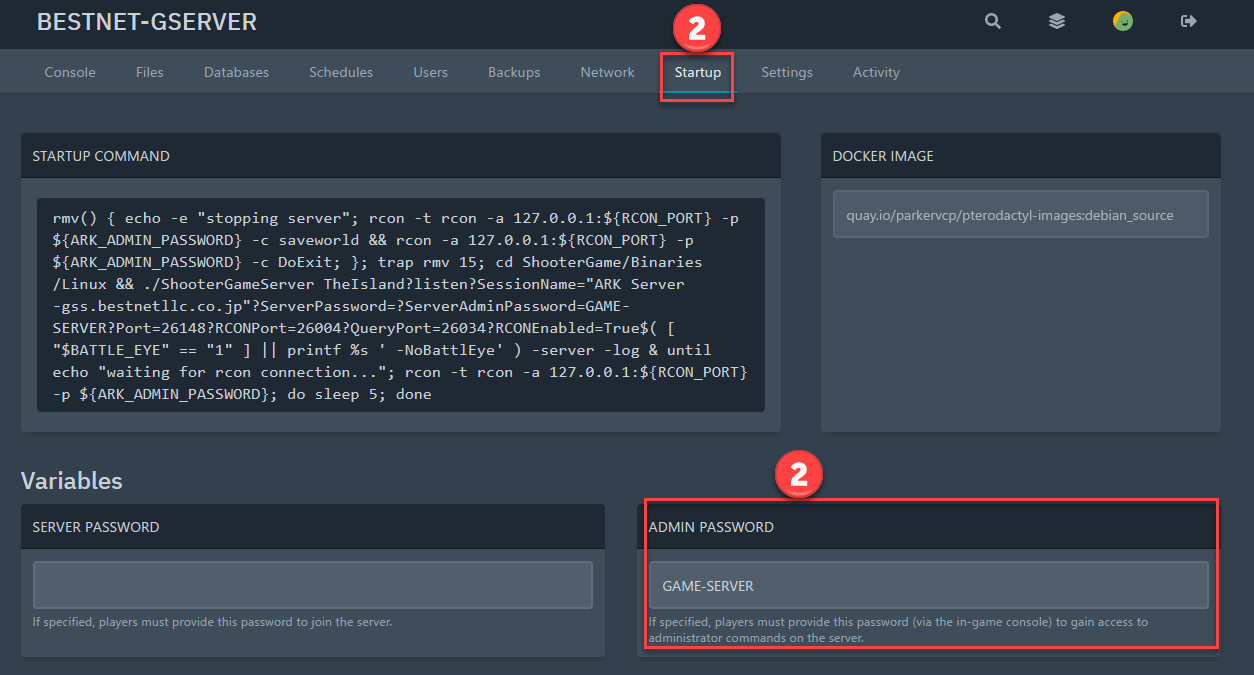
Task: Click the red badge above Admin Password
Action: coord(798,476)
